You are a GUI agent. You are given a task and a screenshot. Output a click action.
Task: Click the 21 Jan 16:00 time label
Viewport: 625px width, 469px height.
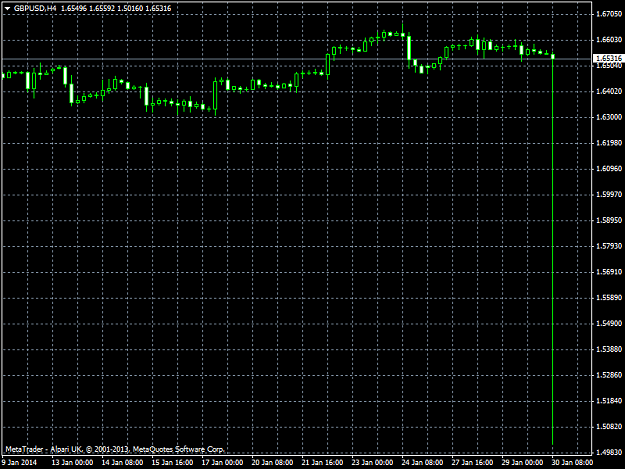coord(322,462)
